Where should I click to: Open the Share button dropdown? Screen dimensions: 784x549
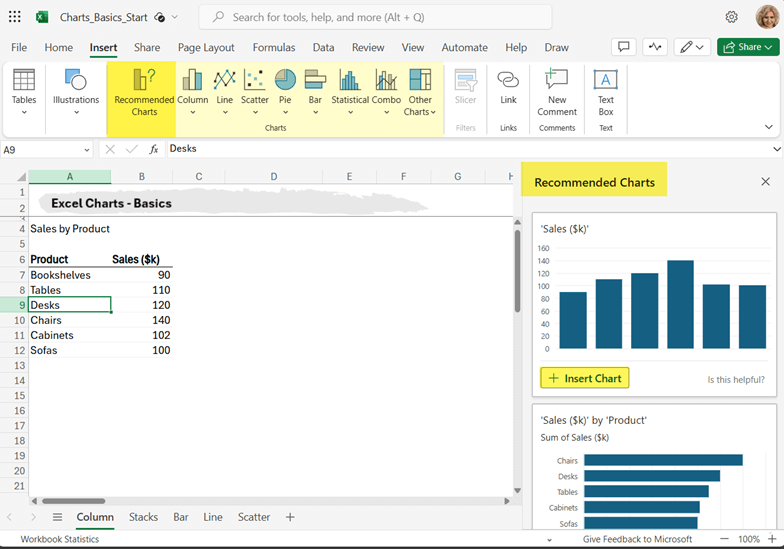tap(748, 47)
